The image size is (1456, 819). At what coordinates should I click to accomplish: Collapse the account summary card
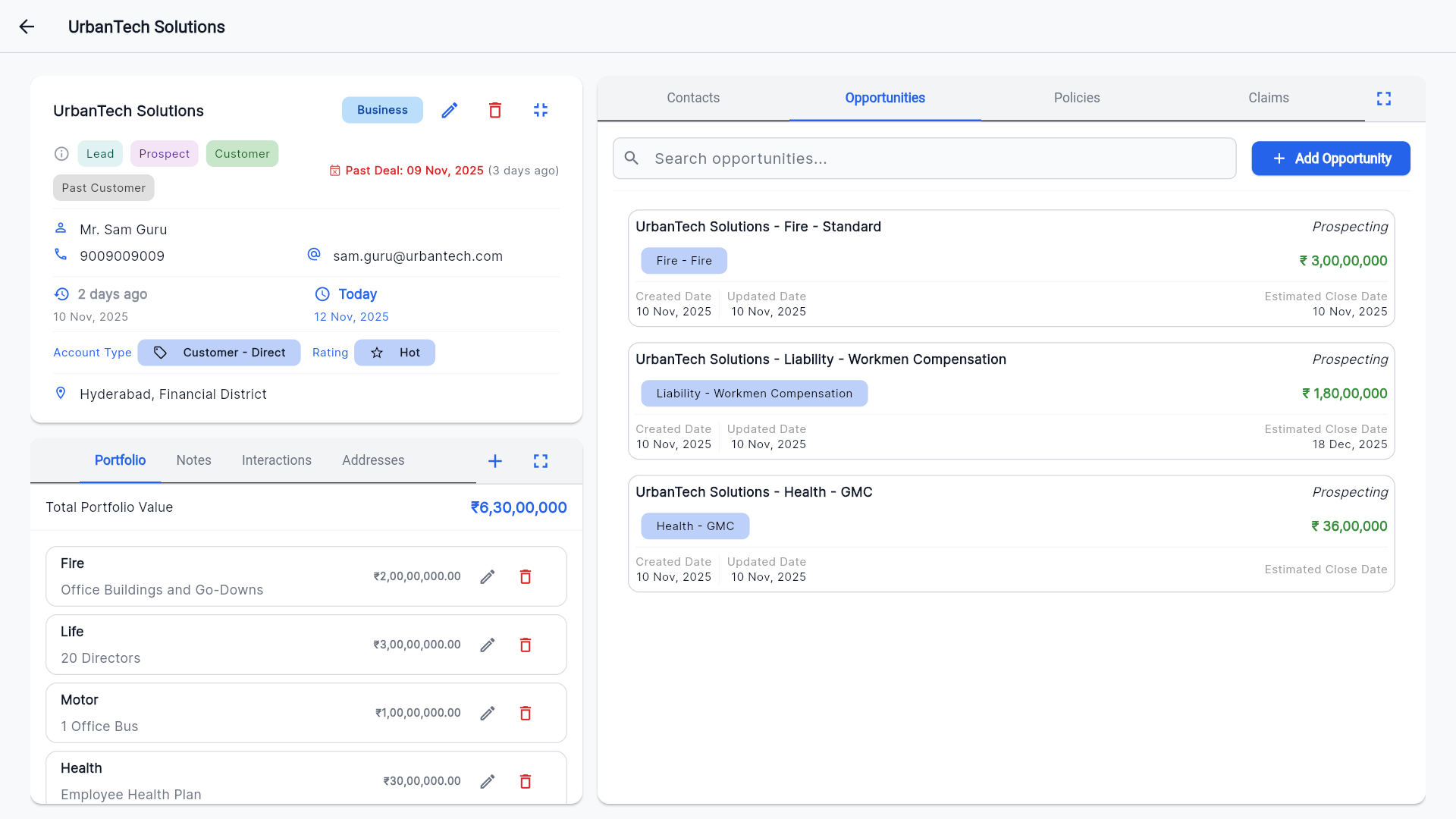coord(541,110)
